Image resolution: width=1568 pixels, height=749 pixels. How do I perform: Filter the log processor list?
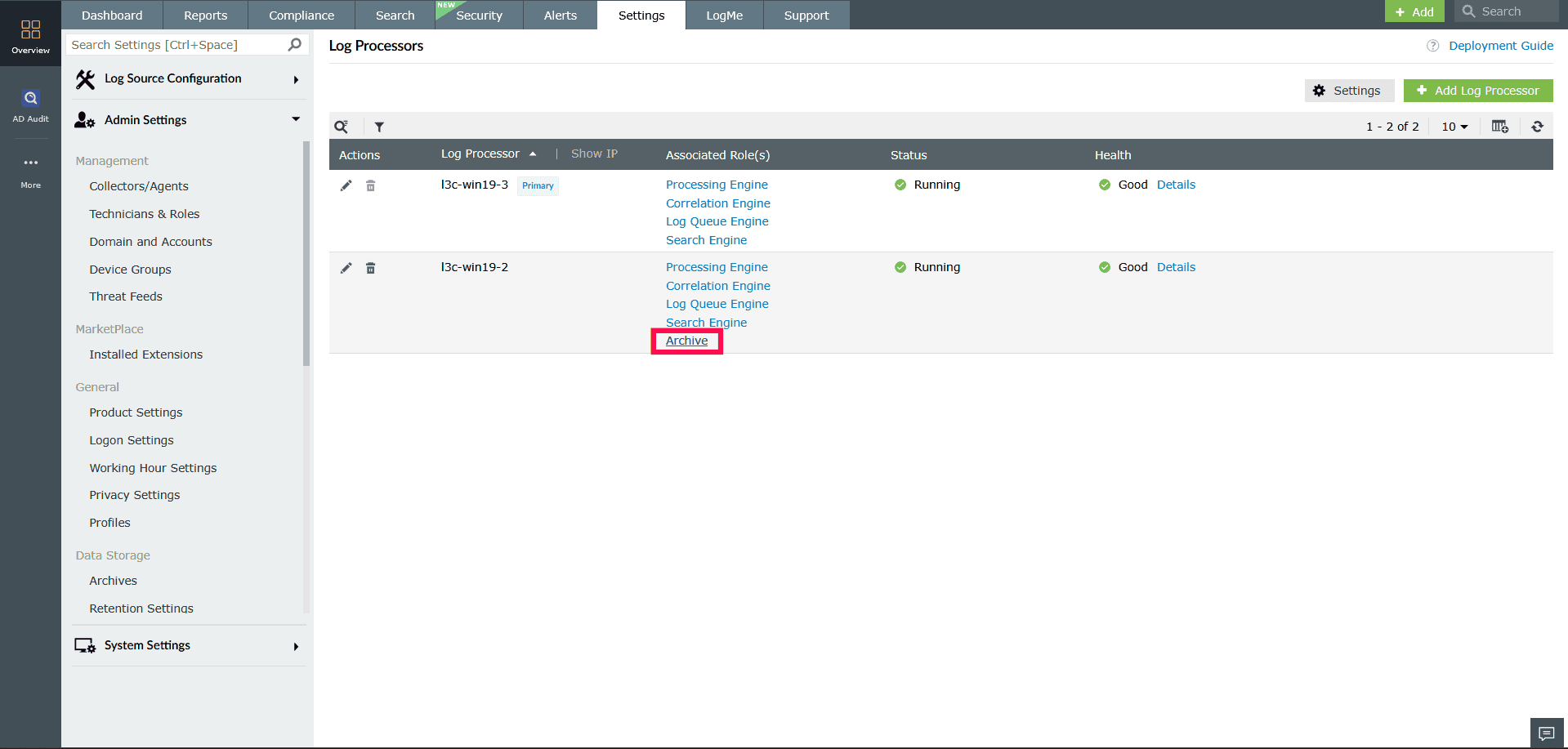[x=379, y=127]
